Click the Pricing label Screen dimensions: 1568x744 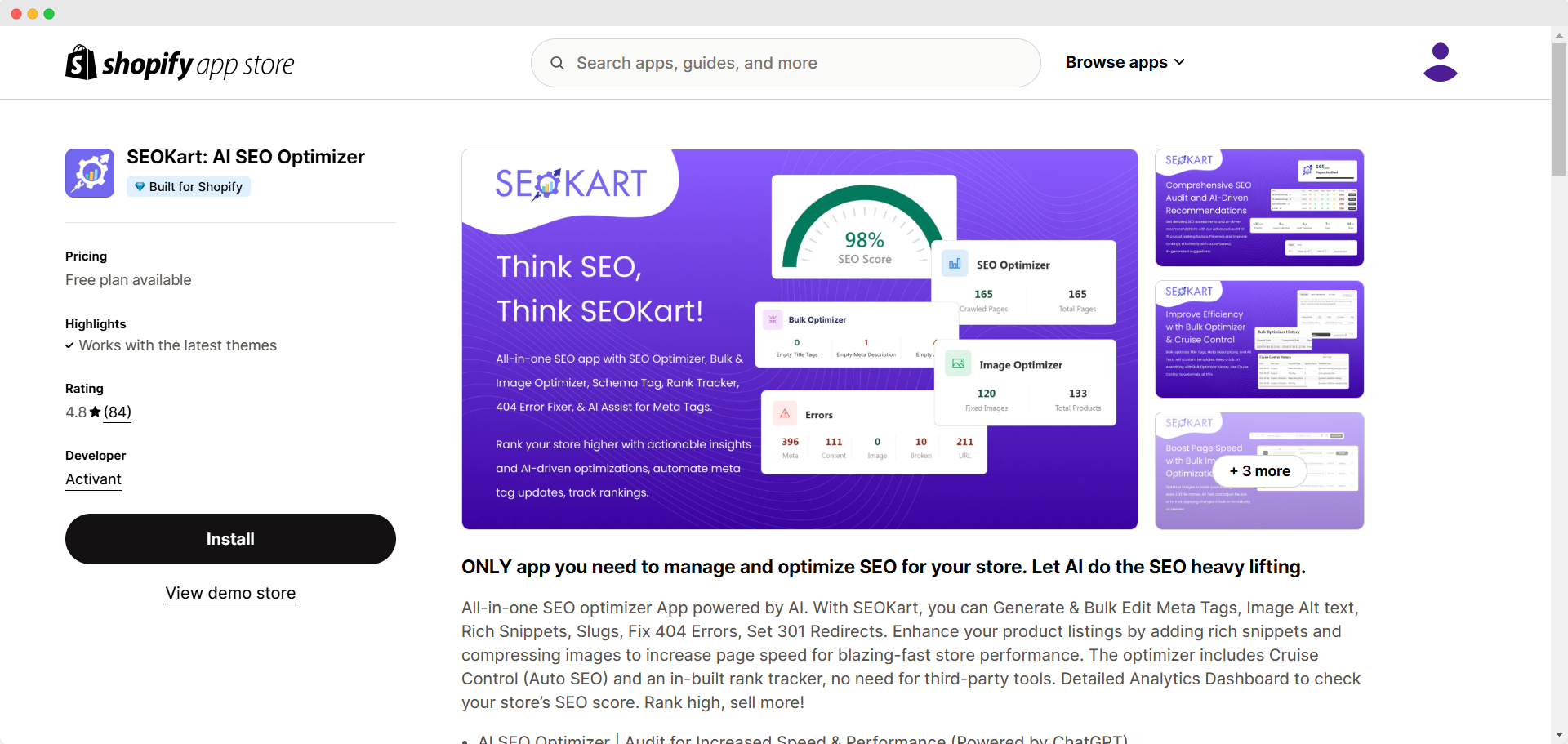[x=86, y=256]
